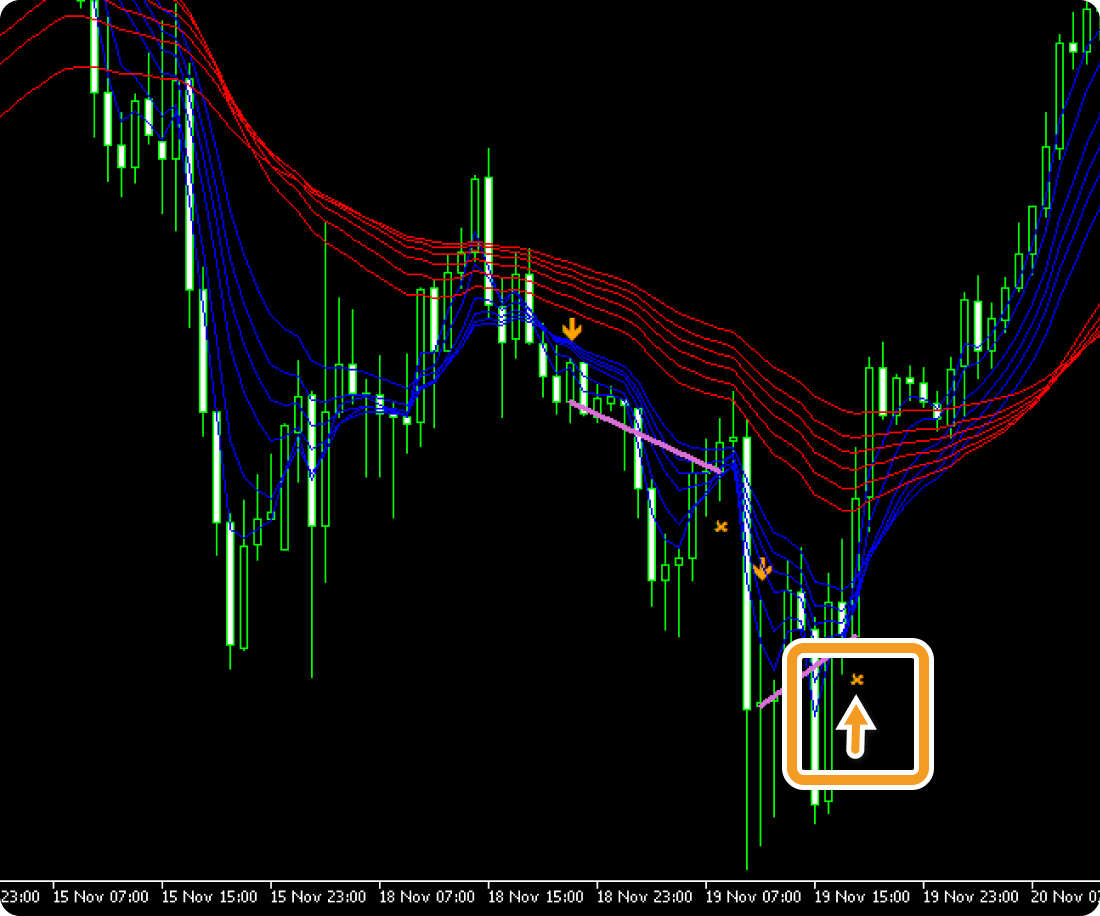Viewport: 1100px width, 916px height.
Task: Click the 15 Nov 23:00 time label
Action: 319,896
